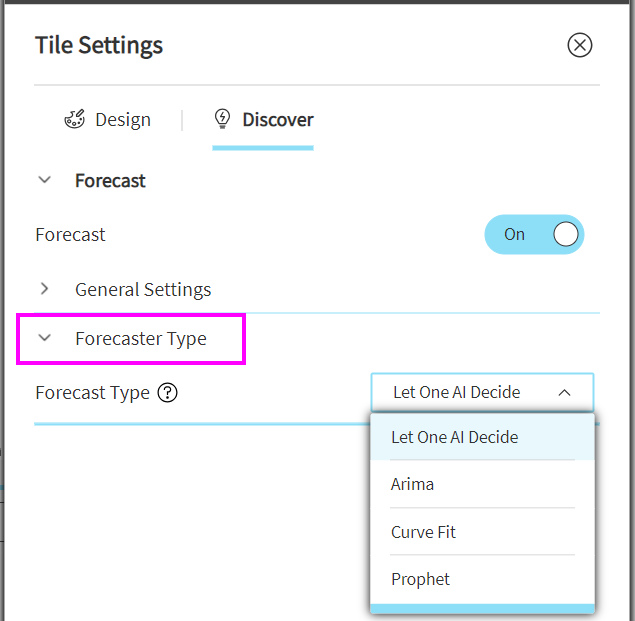The width and height of the screenshot is (635, 621).
Task: Collapse the Forecaster Type chevron
Action: tap(44, 339)
